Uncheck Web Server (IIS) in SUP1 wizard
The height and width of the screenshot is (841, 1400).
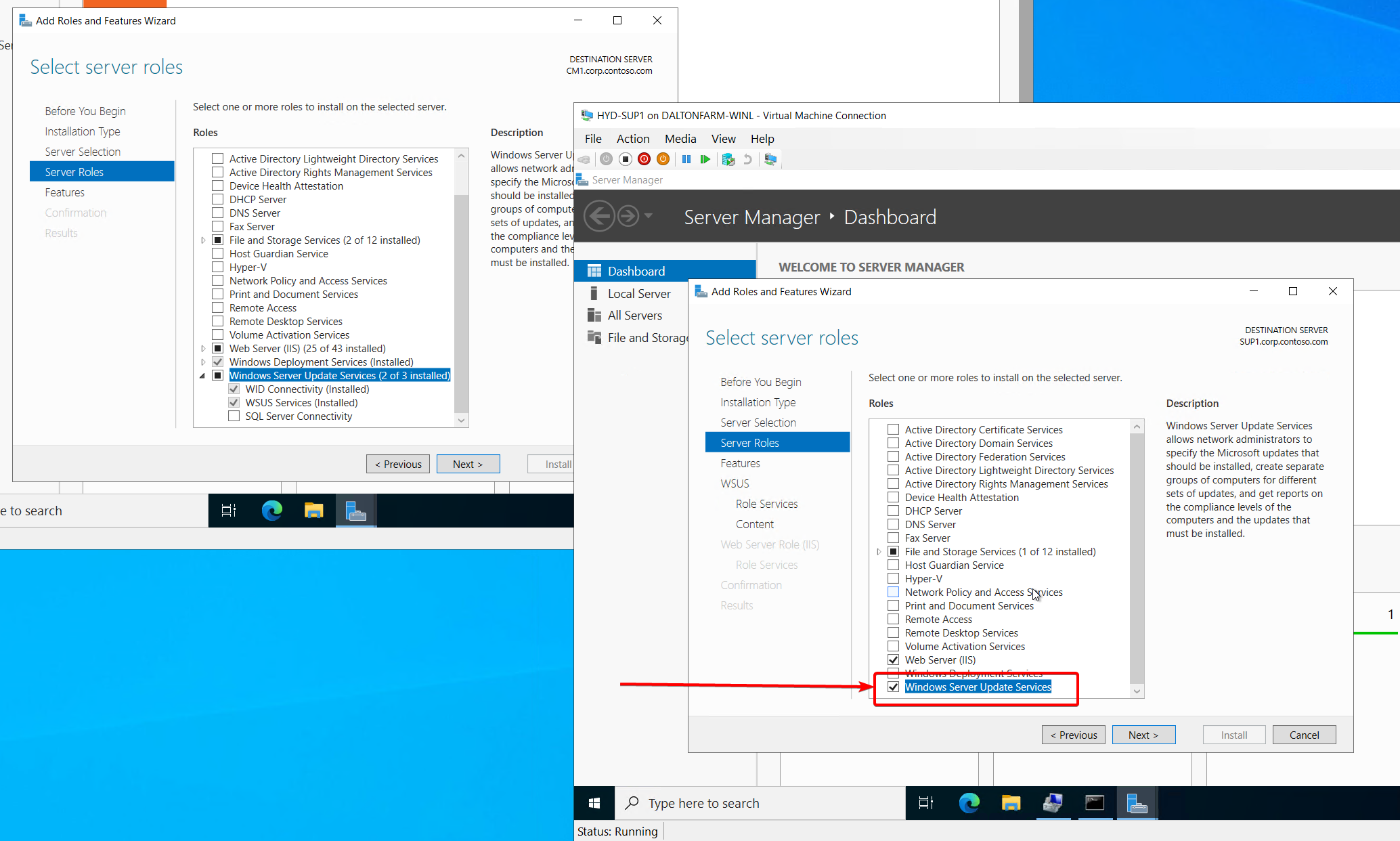[894, 660]
